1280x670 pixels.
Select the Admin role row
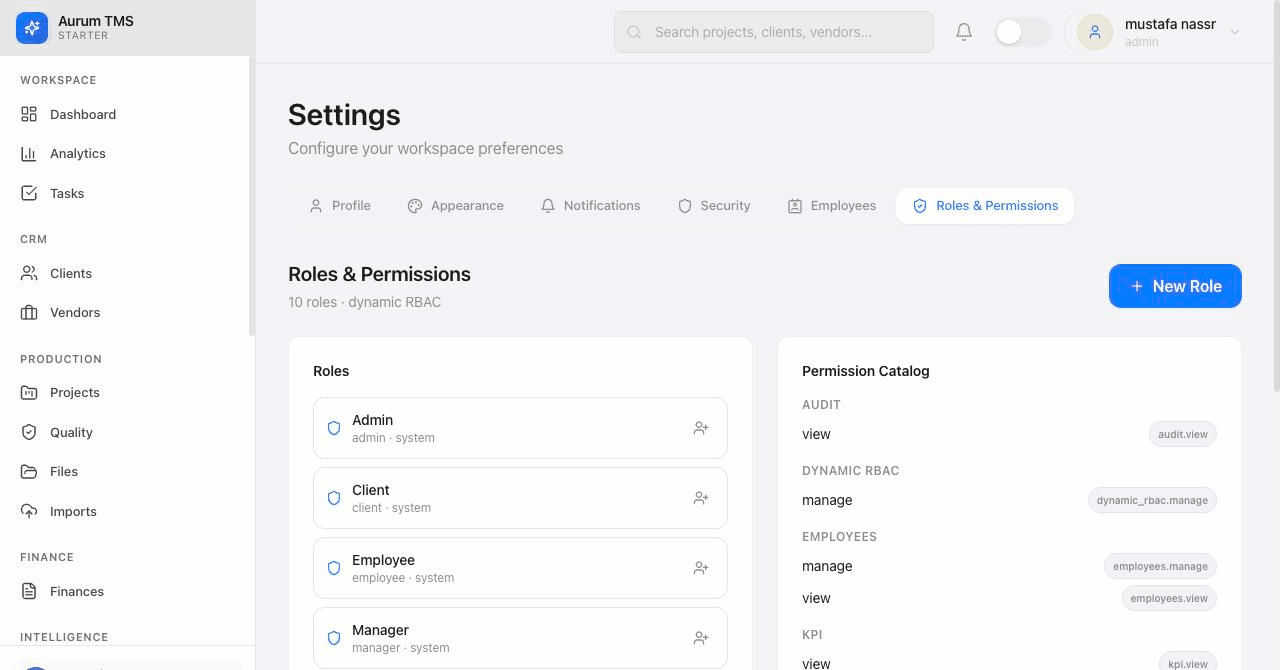(x=520, y=428)
